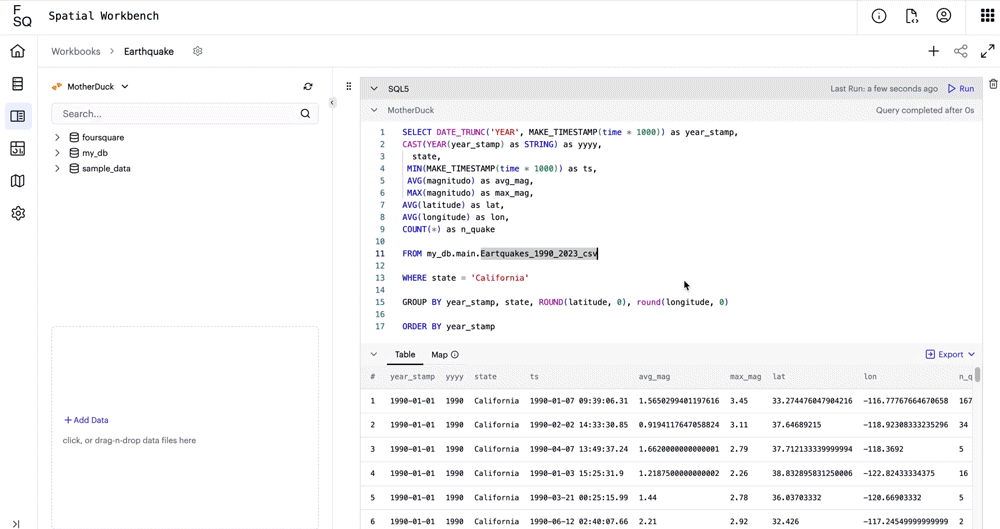Image resolution: width=1000 pixels, height=529 pixels.
Task: Add a new cell with plus icon
Action: [934, 51]
